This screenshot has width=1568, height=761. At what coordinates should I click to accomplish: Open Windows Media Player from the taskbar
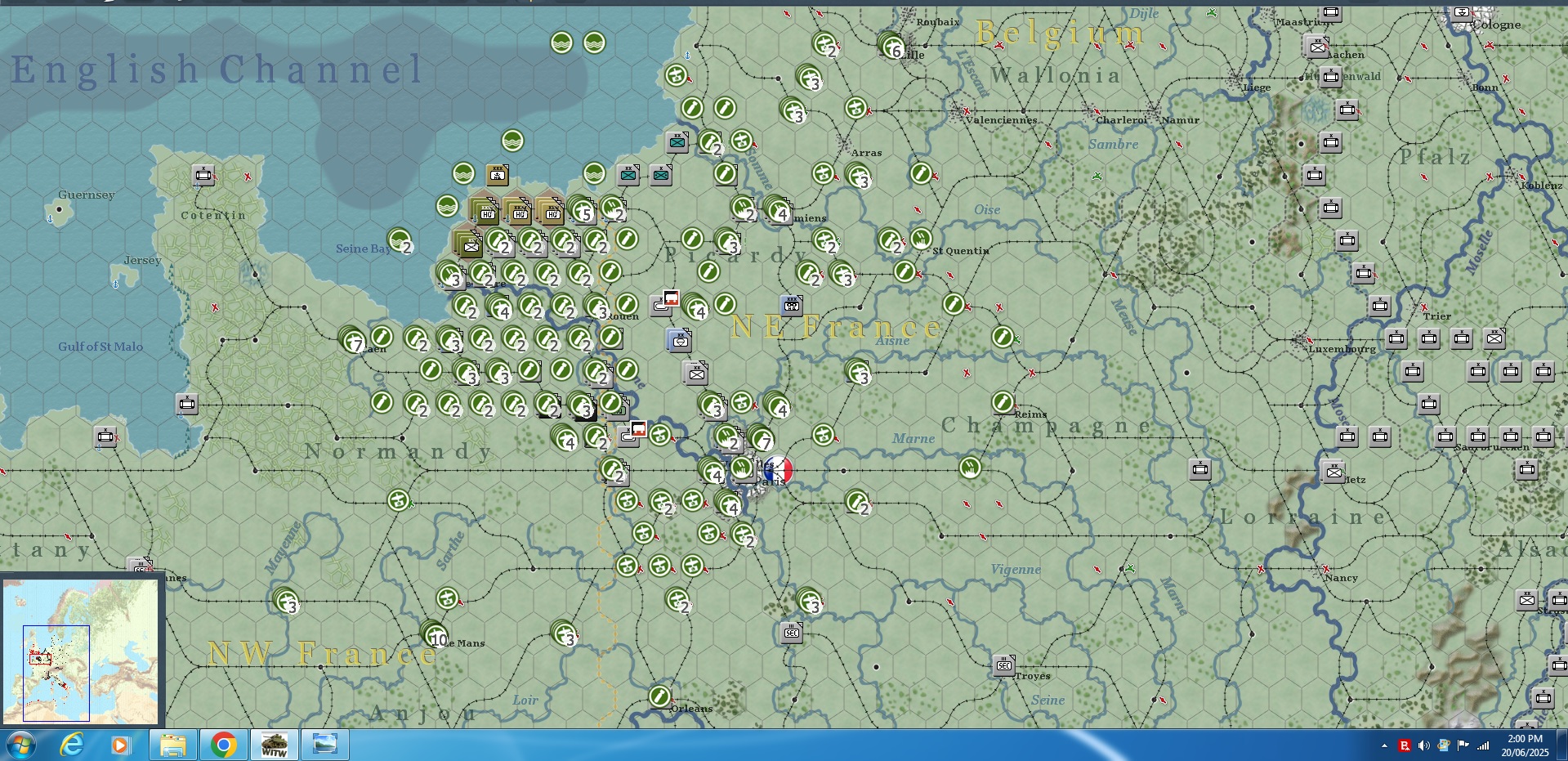click(121, 745)
